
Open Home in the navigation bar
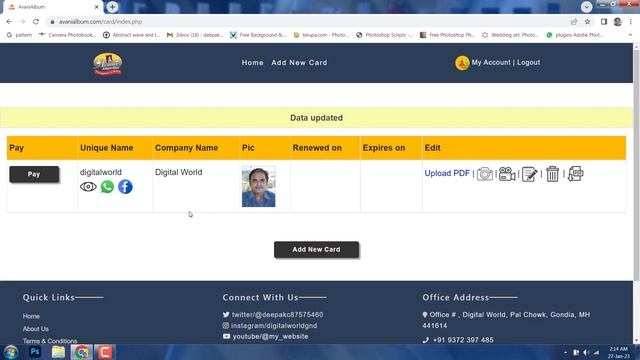coord(252,63)
